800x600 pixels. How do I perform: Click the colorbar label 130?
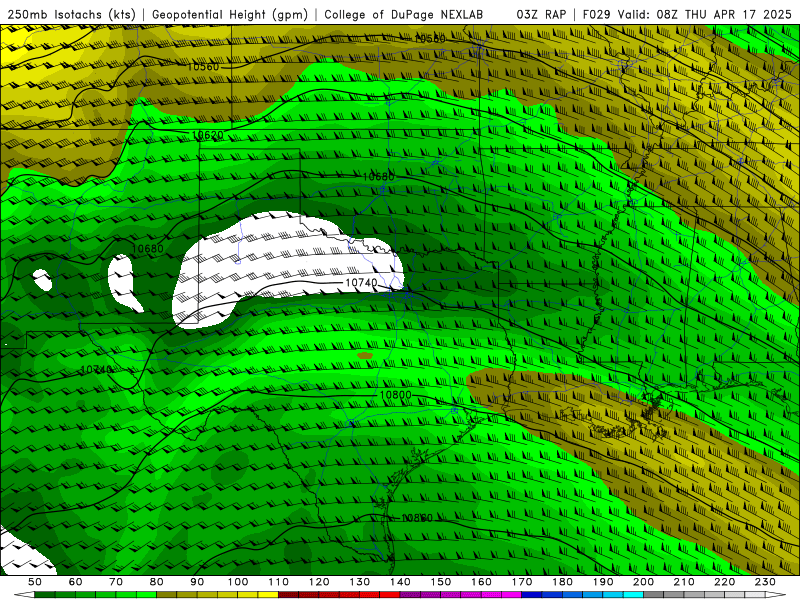click(x=359, y=582)
